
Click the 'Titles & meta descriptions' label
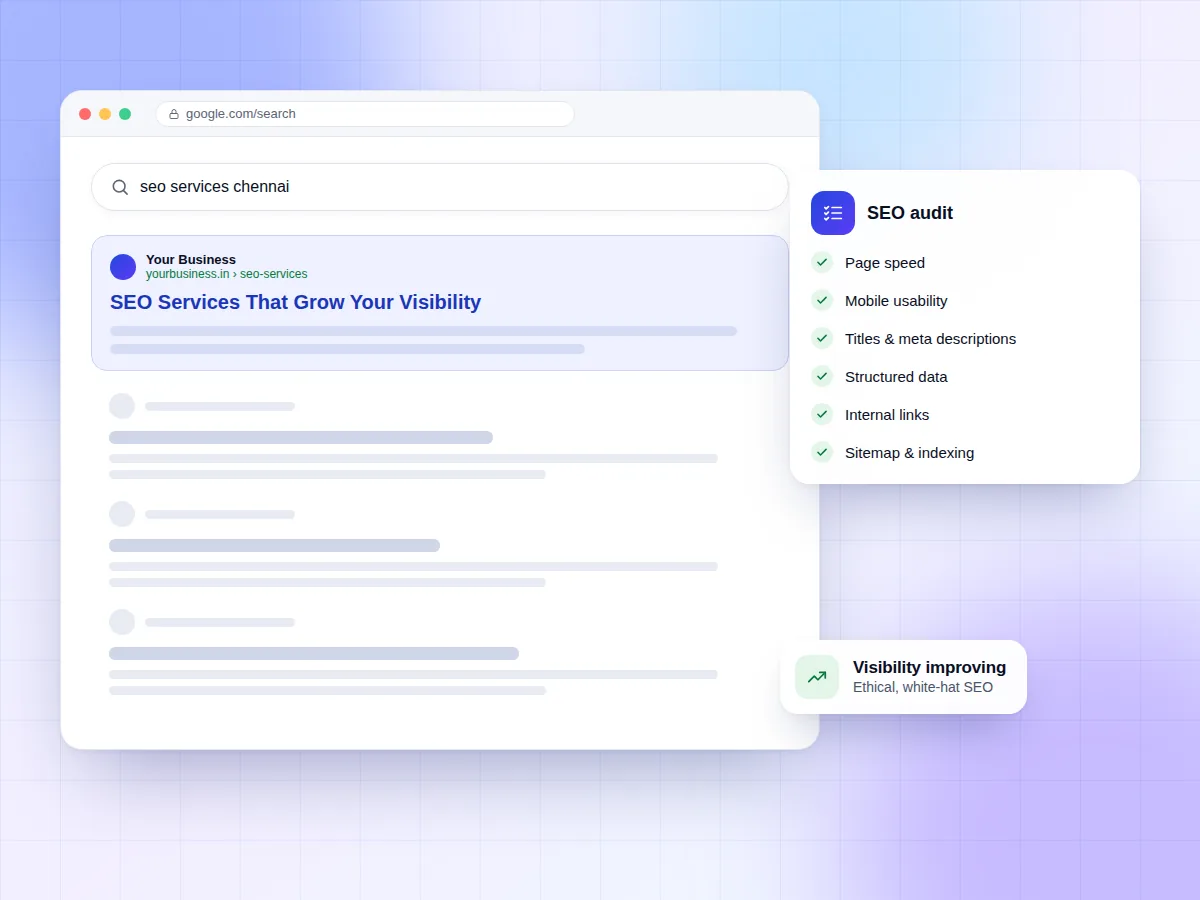click(x=930, y=339)
